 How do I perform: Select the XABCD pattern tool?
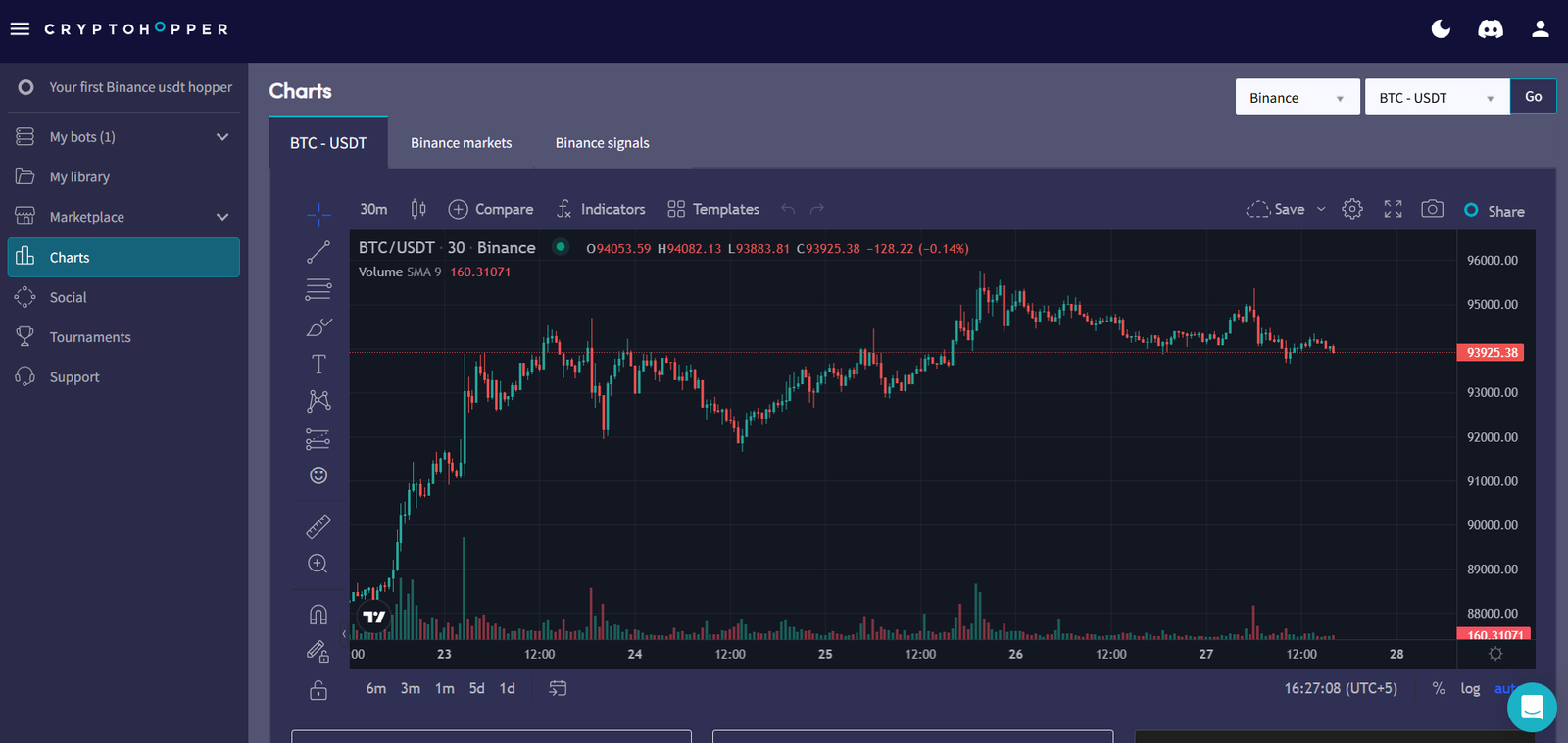click(318, 401)
